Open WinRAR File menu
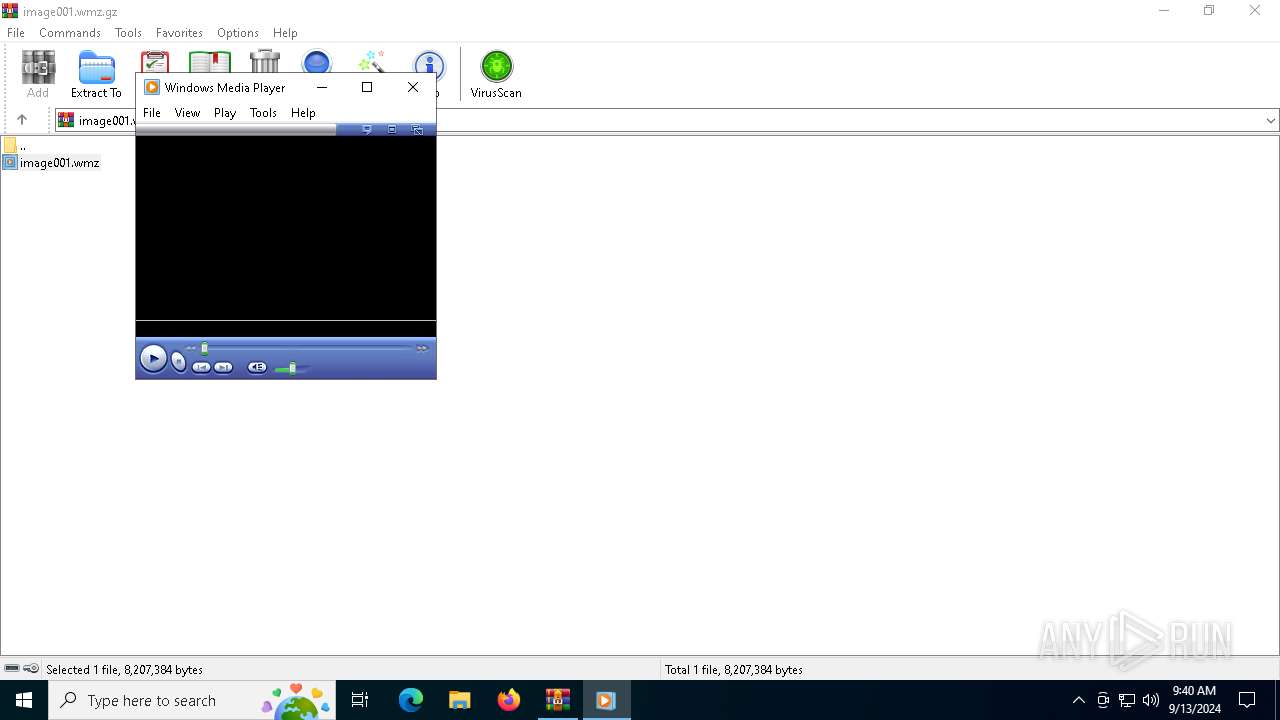This screenshot has height=720, width=1280. click(16, 33)
